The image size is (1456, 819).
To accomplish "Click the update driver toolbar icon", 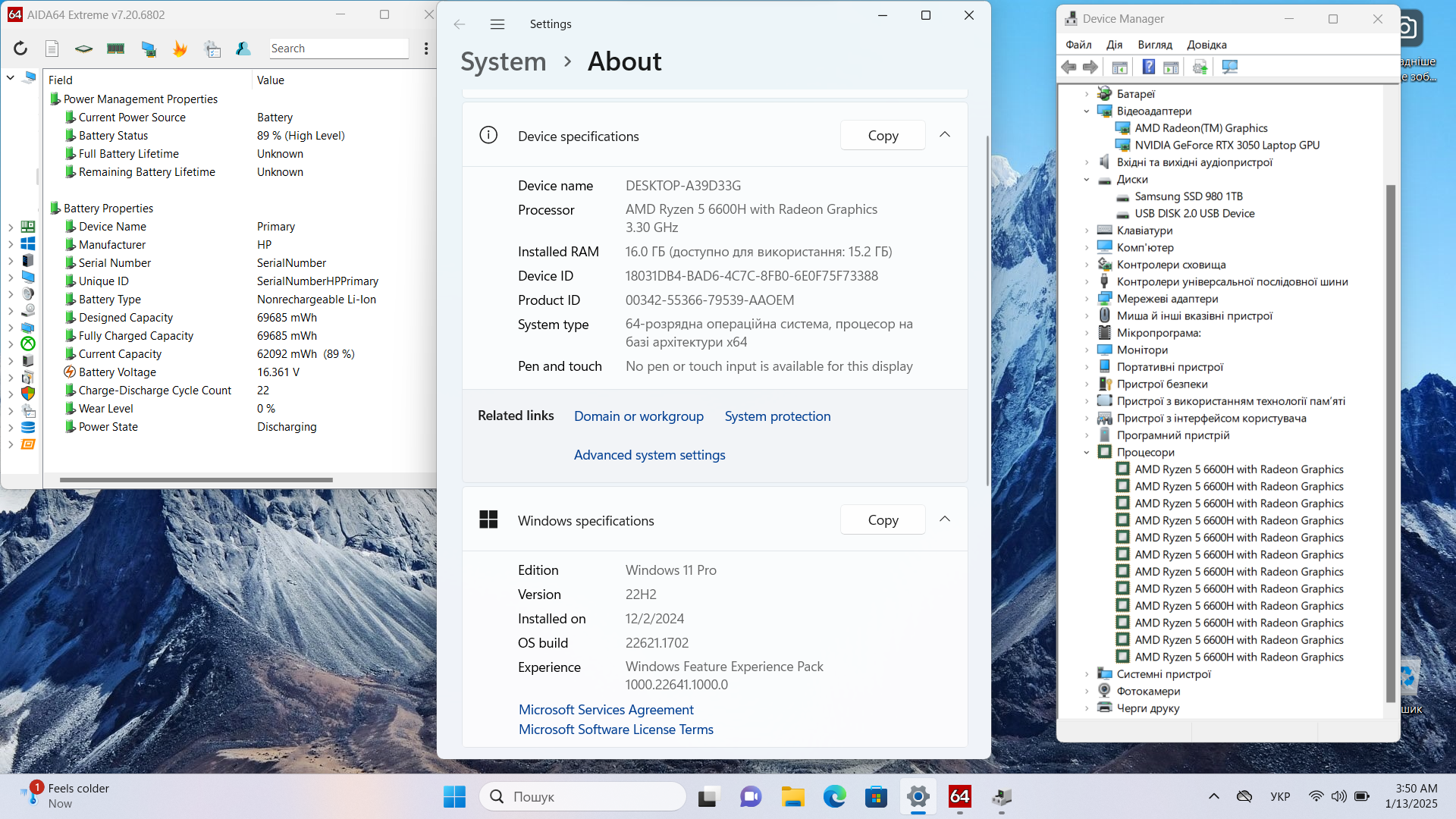I will click(1200, 67).
